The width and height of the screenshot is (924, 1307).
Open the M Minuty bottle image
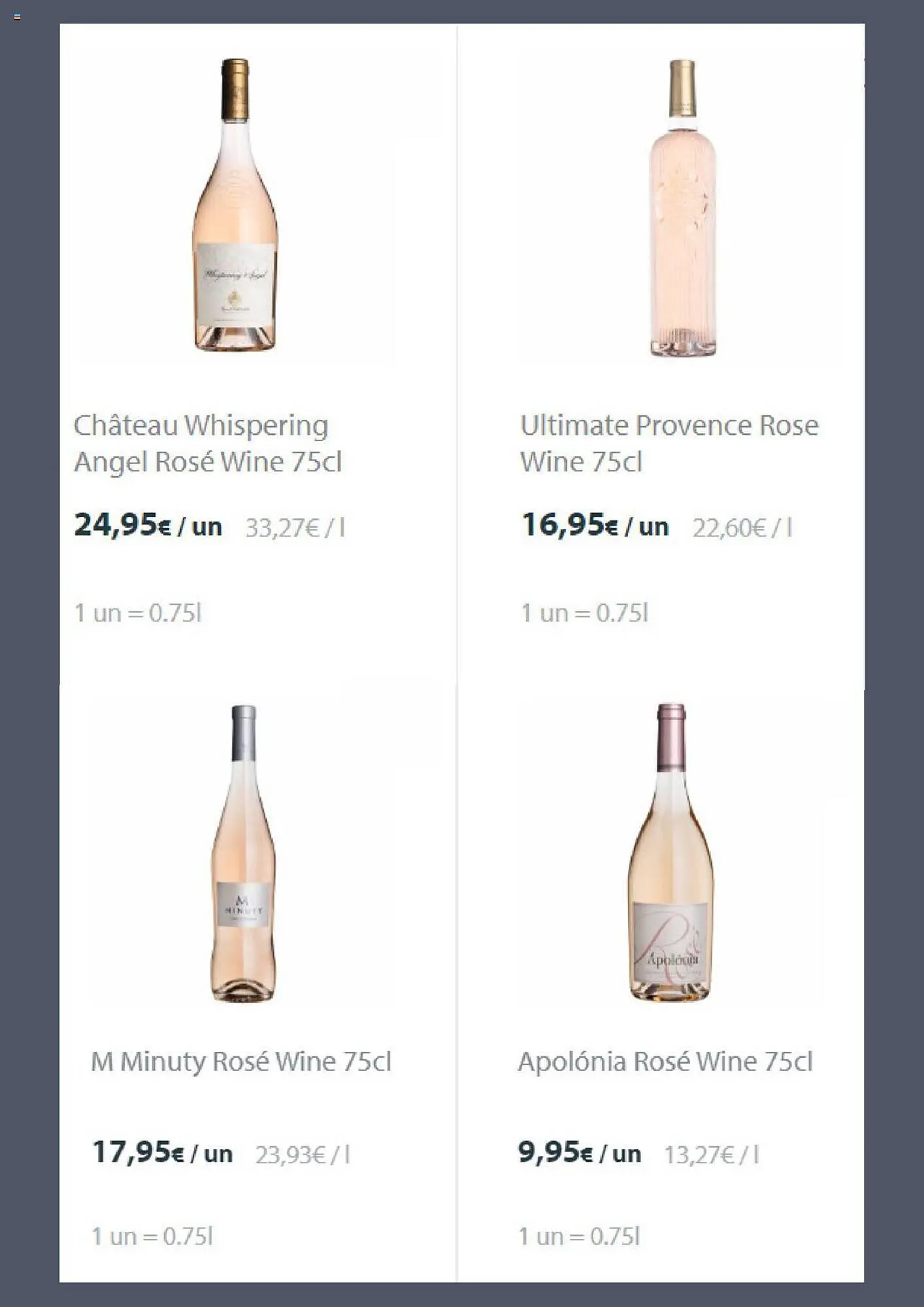click(x=243, y=853)
